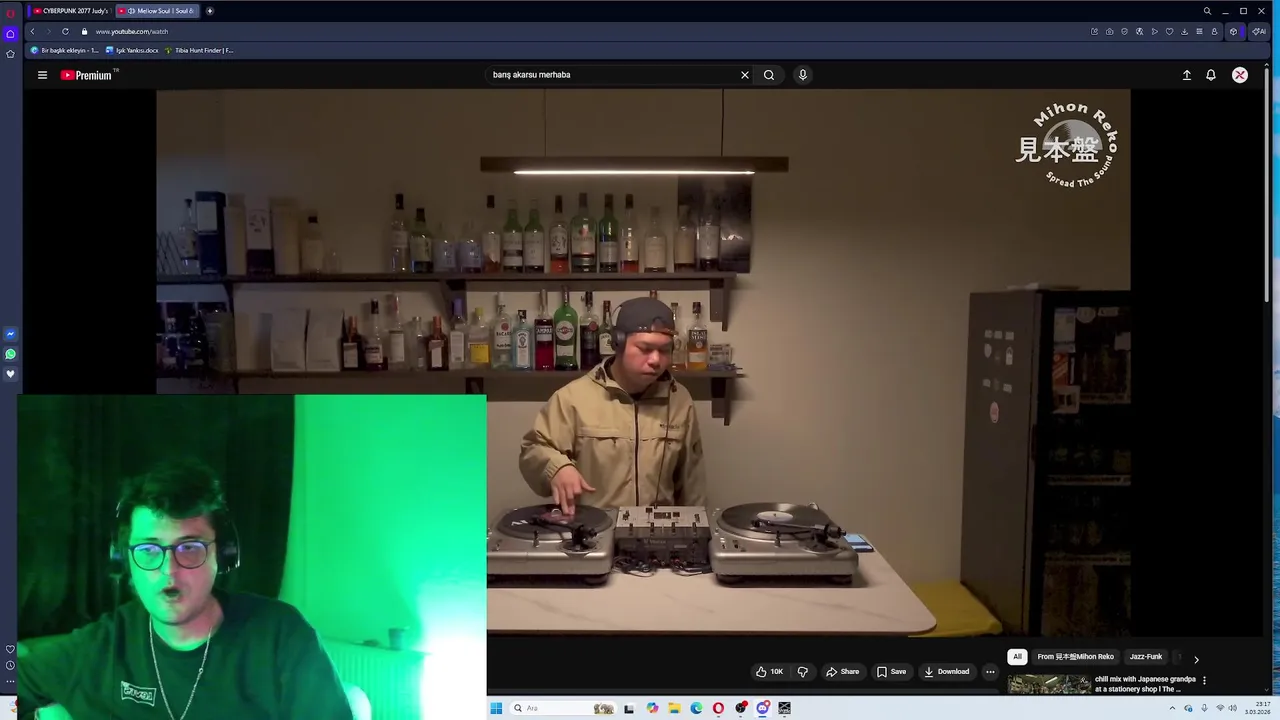The image size is (1280, 720).
Task: Open Opera player arrow icon in toolbar
Action: [1155, 31]
